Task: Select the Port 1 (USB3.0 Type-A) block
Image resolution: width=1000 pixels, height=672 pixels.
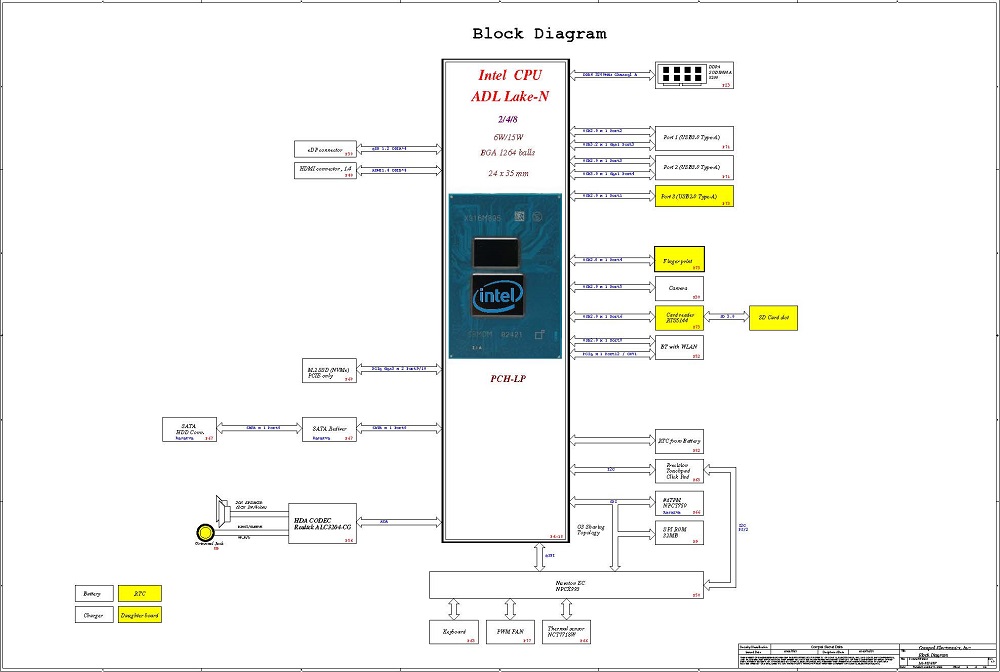Action: coord(694,138)
